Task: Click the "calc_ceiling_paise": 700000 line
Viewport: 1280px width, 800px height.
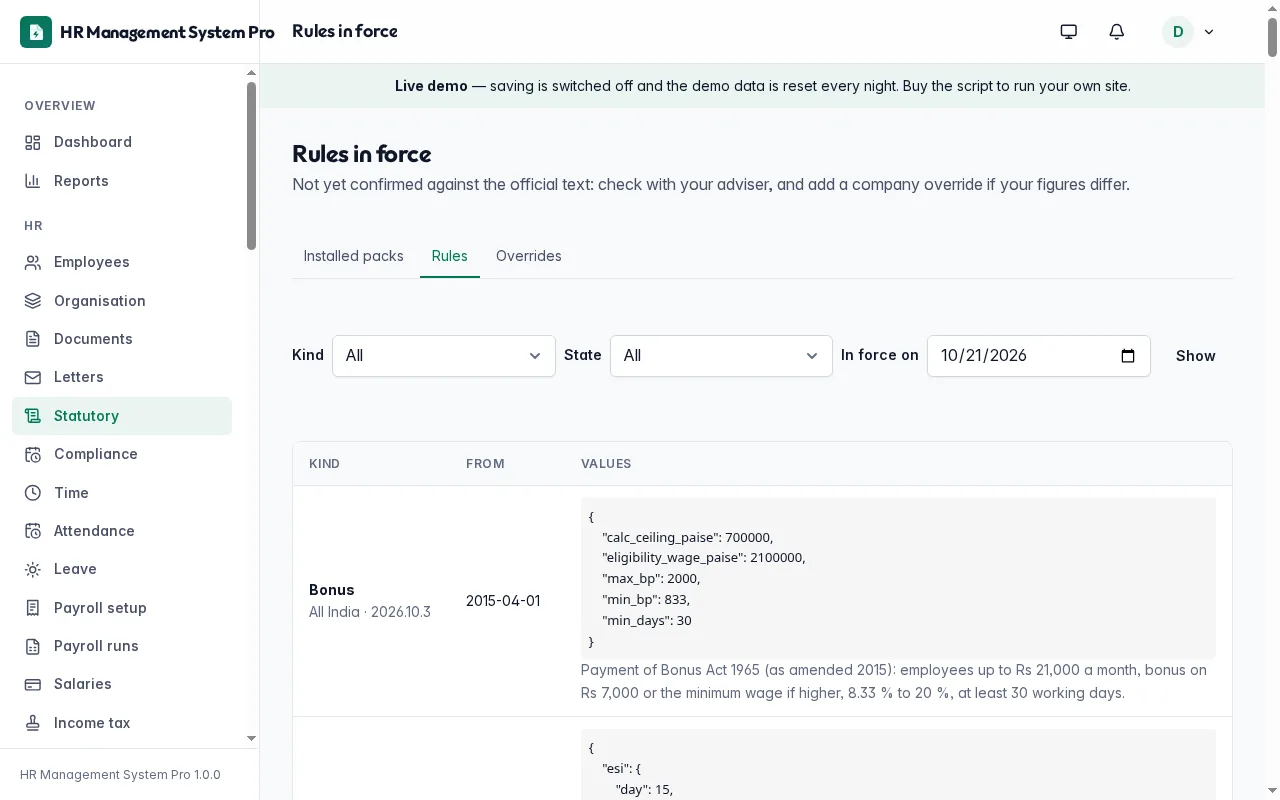Action: [687, 537]
